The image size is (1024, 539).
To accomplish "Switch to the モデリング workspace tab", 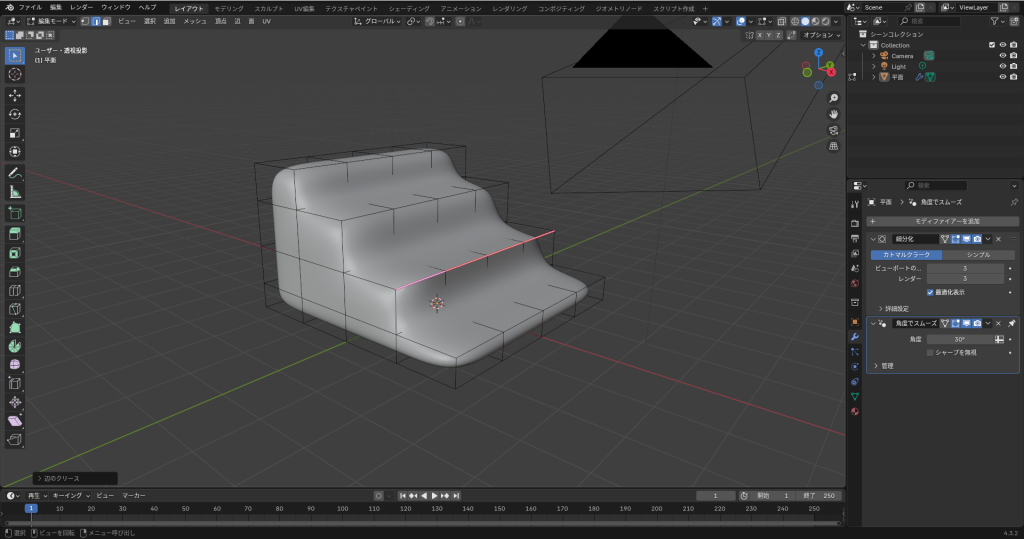I will 229,8.
